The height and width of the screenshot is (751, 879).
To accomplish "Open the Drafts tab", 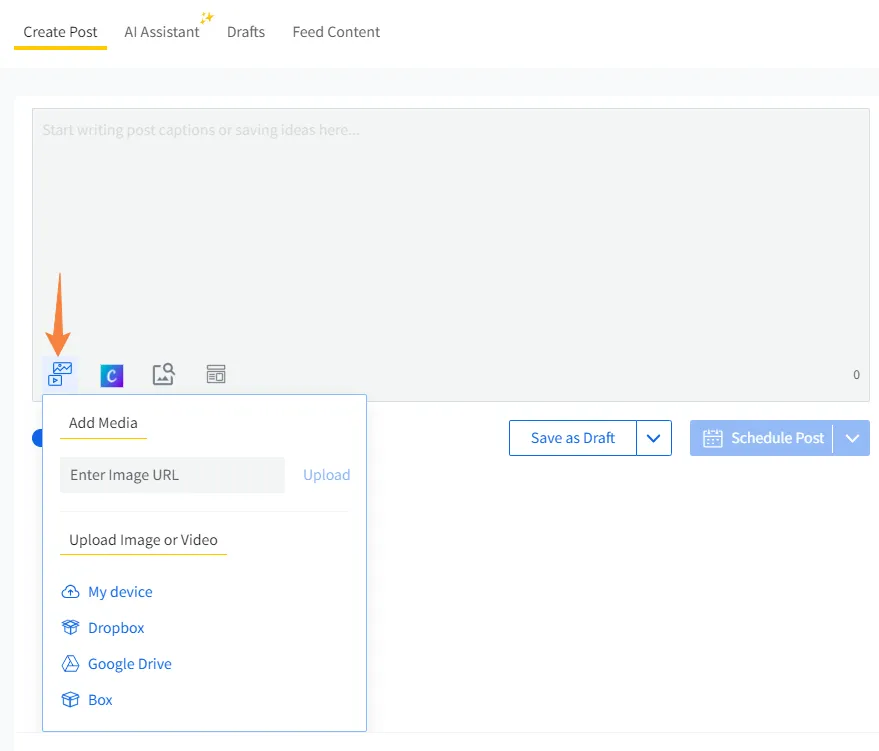I will (x=246, y=31).
